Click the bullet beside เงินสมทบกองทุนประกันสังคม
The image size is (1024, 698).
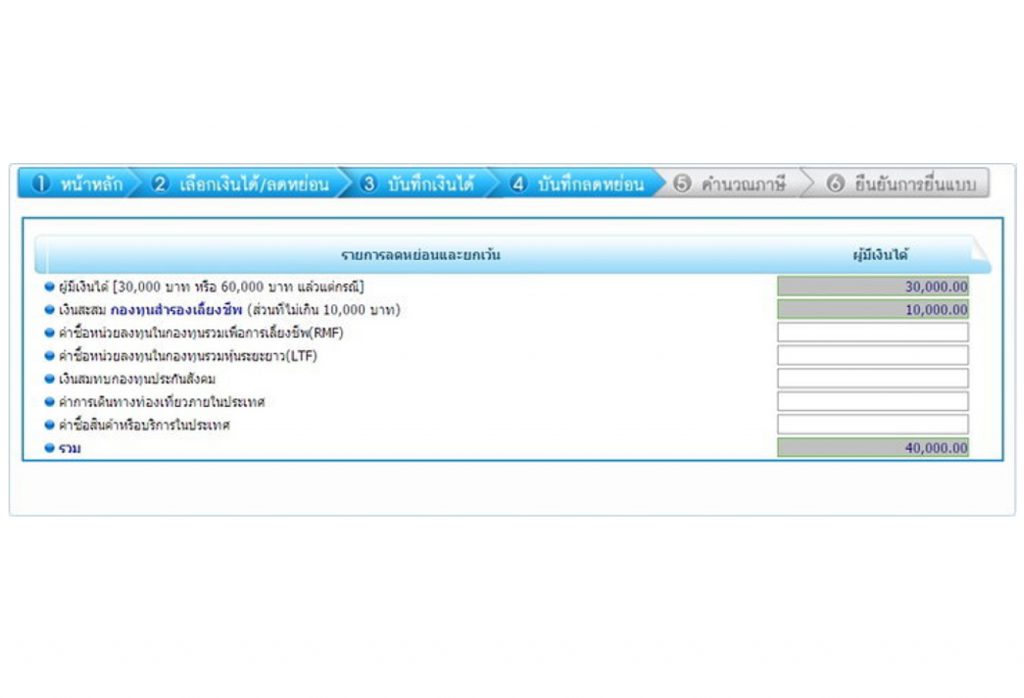[50, 379]
